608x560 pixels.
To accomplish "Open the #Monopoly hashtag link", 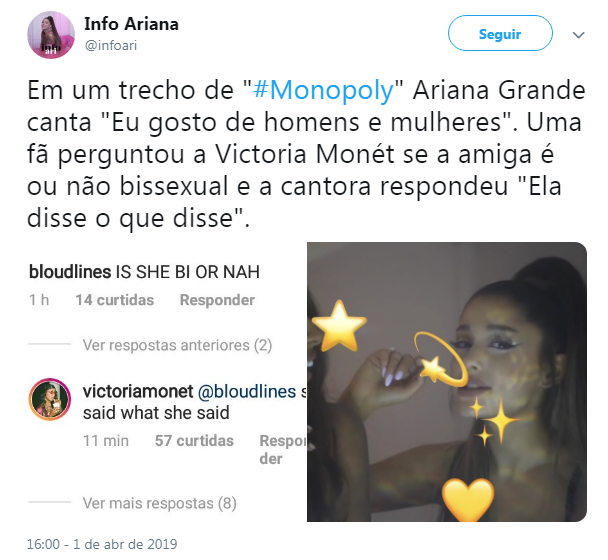I will pos(323,90).
